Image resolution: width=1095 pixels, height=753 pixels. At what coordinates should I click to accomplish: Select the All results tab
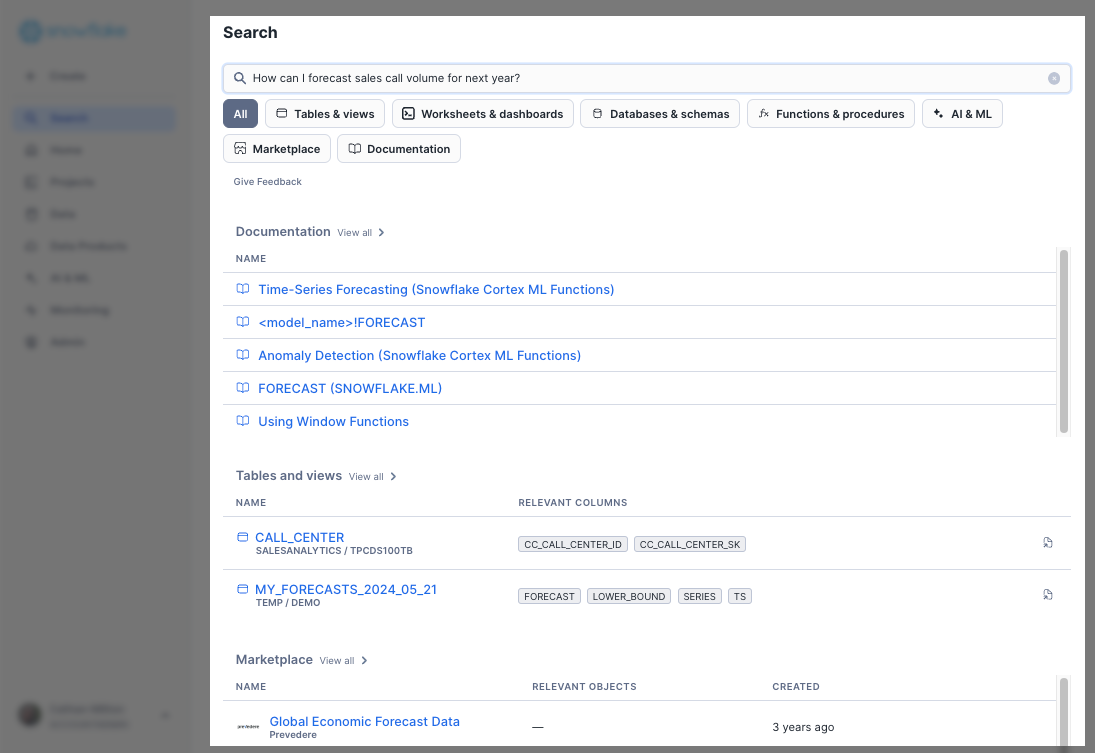240,113
